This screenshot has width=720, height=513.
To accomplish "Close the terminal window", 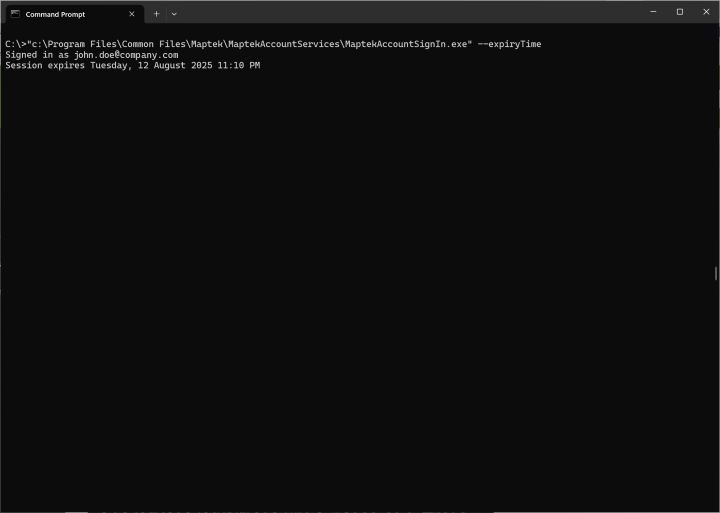I will click(x=706, y=12).
